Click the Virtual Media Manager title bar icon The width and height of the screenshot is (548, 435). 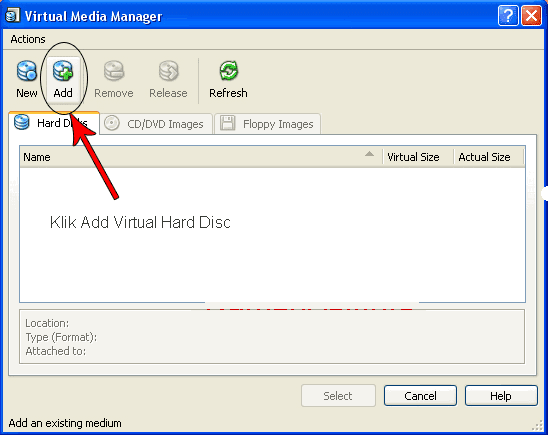click(12, 16)
